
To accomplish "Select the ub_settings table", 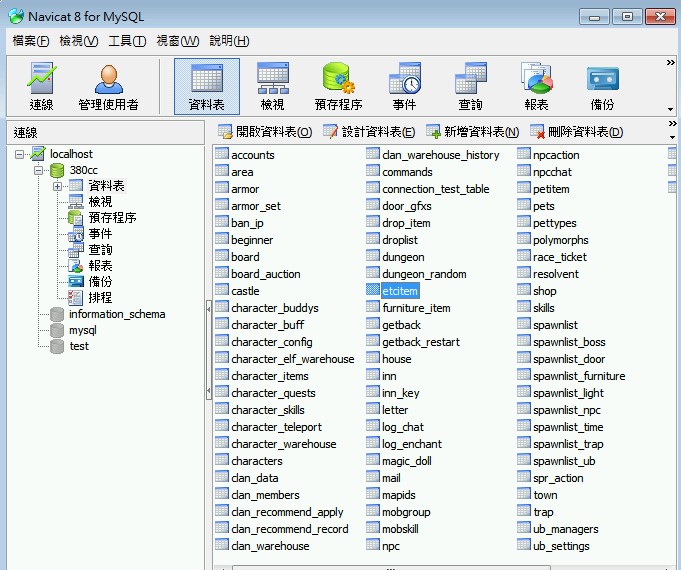I will (561, 546).
